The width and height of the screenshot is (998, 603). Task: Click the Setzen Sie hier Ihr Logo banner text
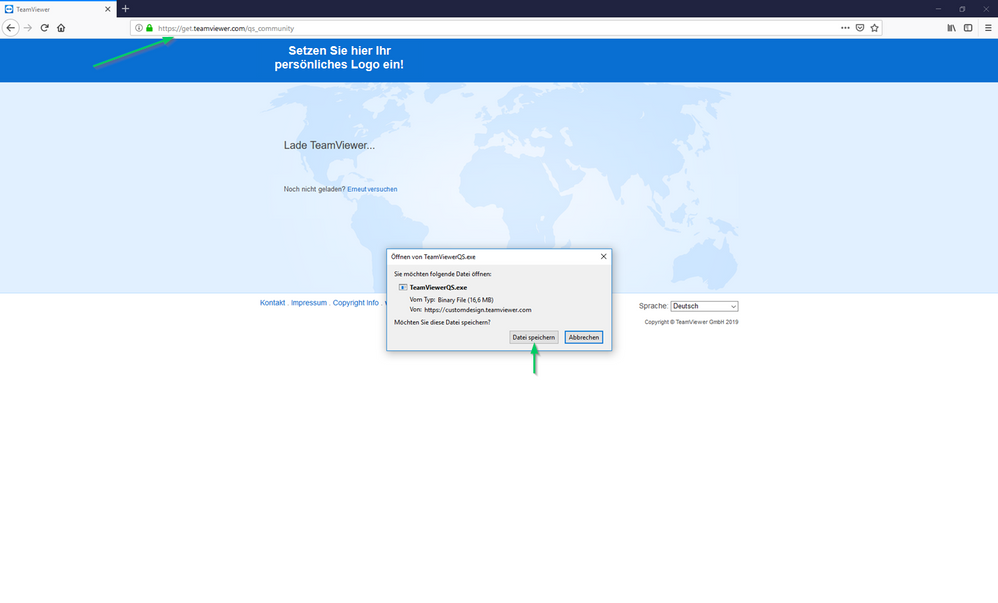coord(339,58)
